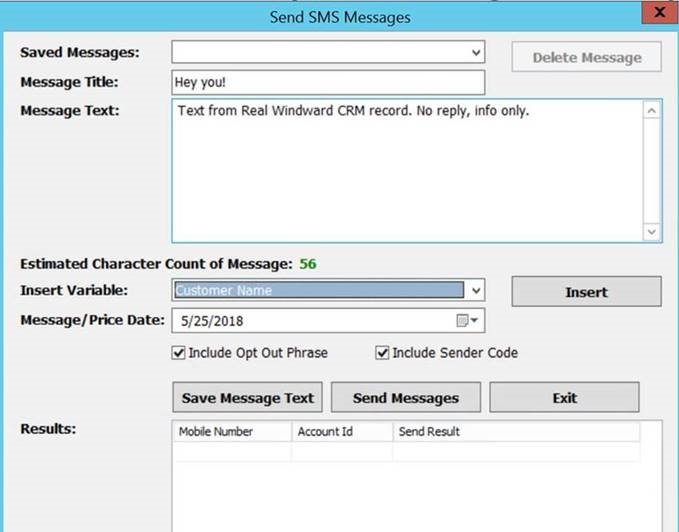Toggle the Include Sender Code checkbox

coord(382,353)
